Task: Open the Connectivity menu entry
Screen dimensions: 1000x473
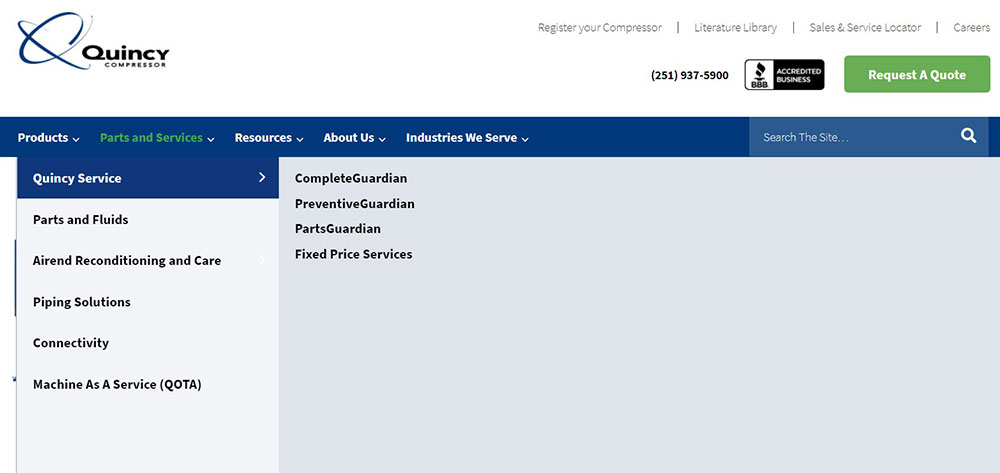Action: tap(71, 343)
